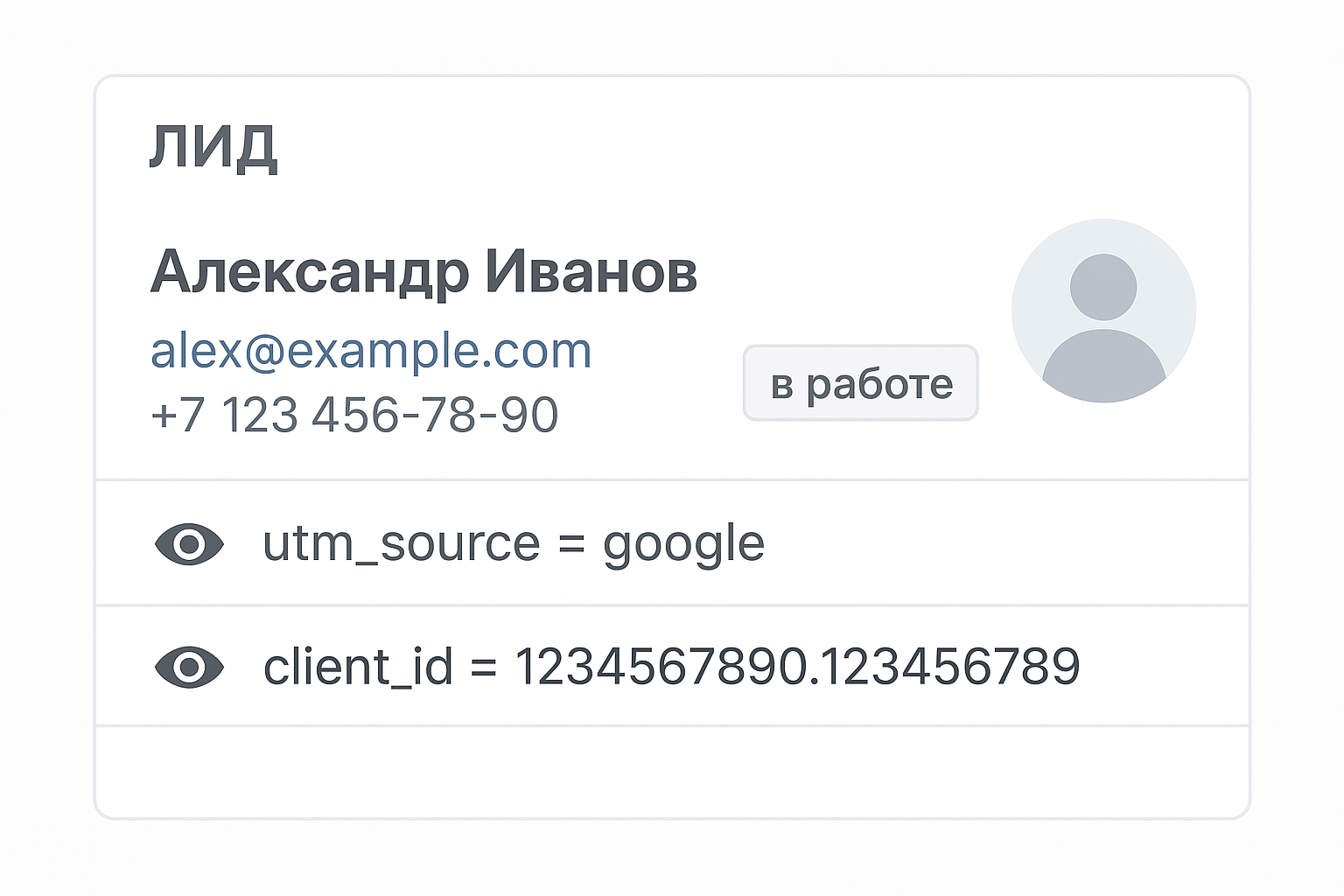
Task: Click phone number +7 123 456-78-90
Action: (354, 415)
